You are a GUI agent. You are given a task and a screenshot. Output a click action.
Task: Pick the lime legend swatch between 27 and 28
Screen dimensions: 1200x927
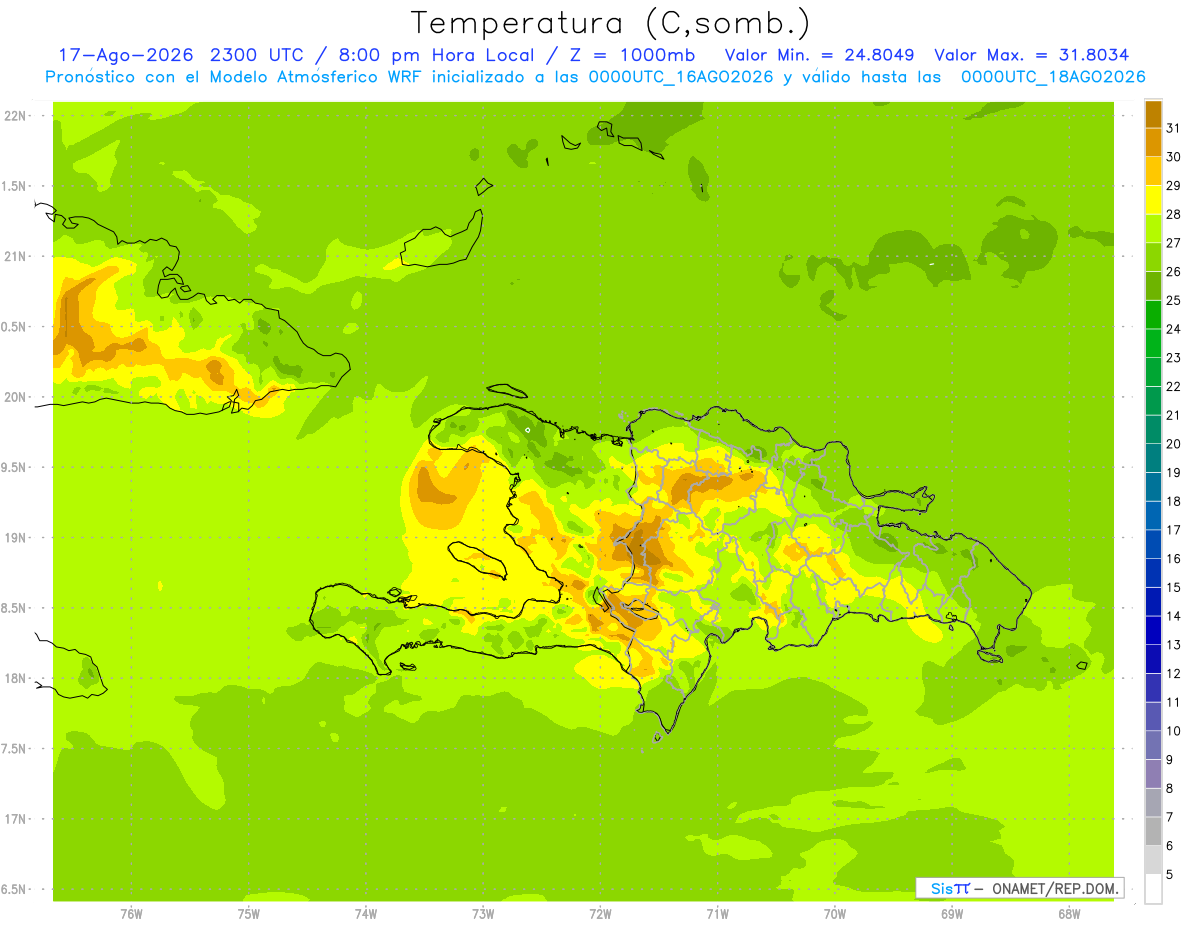1154,229
